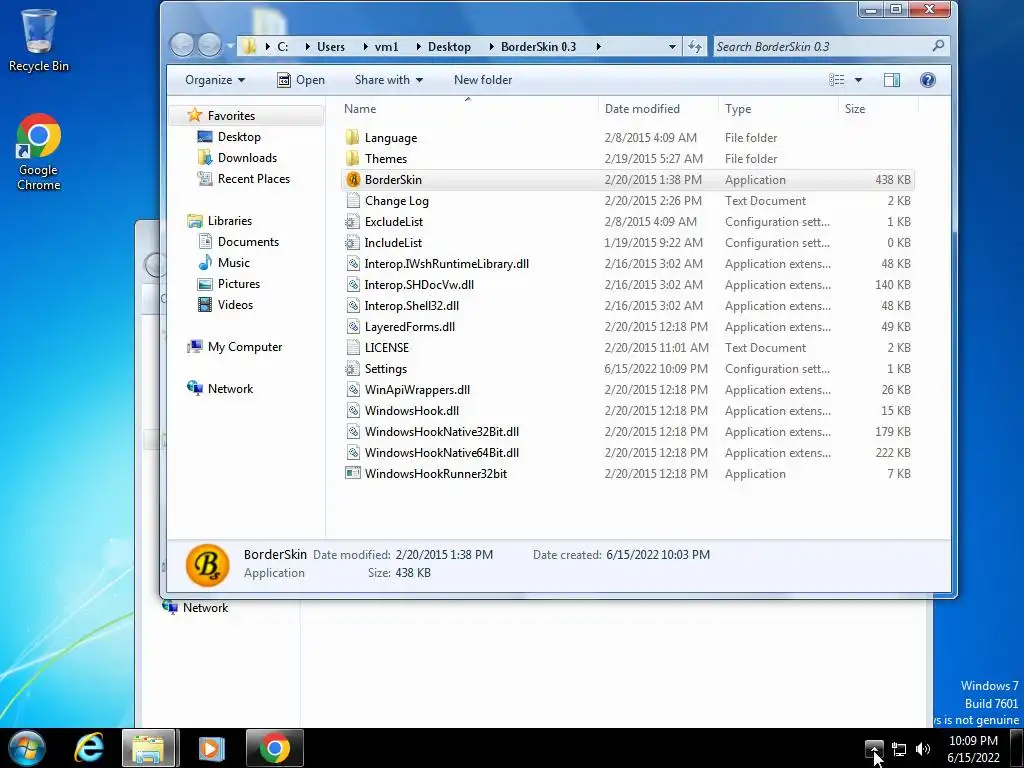Go back to the previous folder
This screenshot has height=768, width=1024.
[182, 45]
